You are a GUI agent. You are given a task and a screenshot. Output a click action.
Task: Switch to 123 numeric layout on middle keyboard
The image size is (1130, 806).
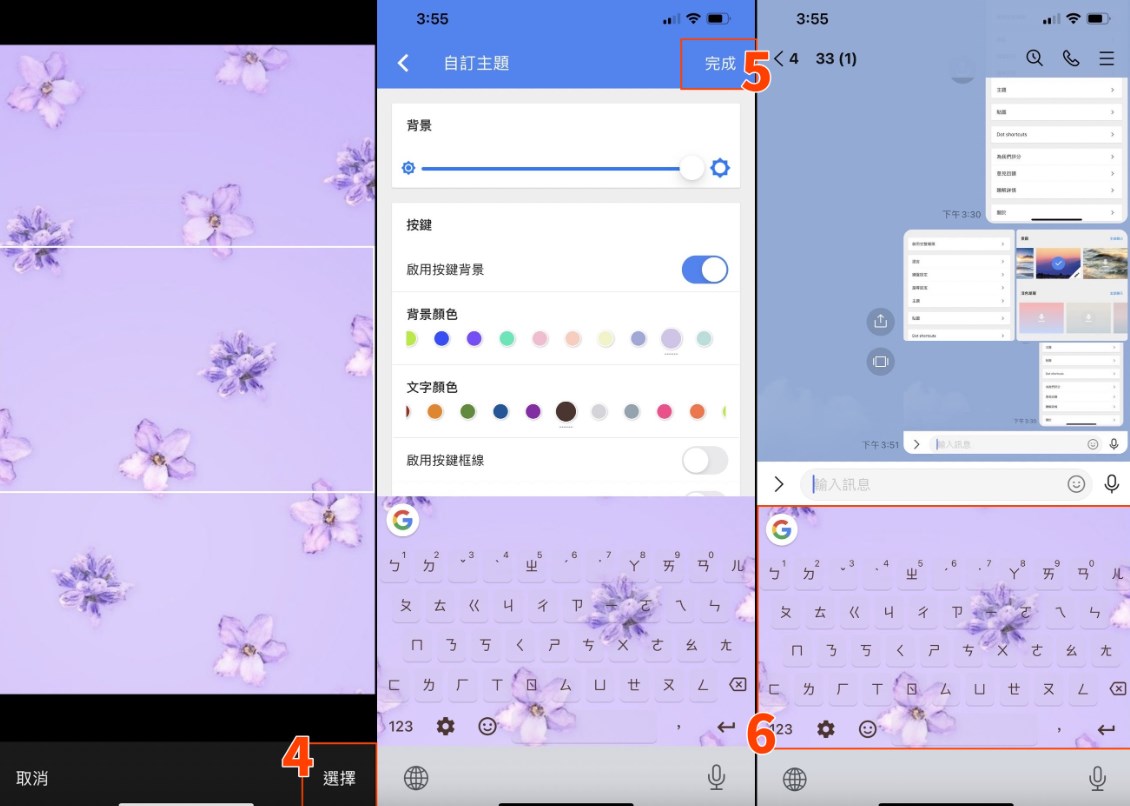(x=401, y=726)
